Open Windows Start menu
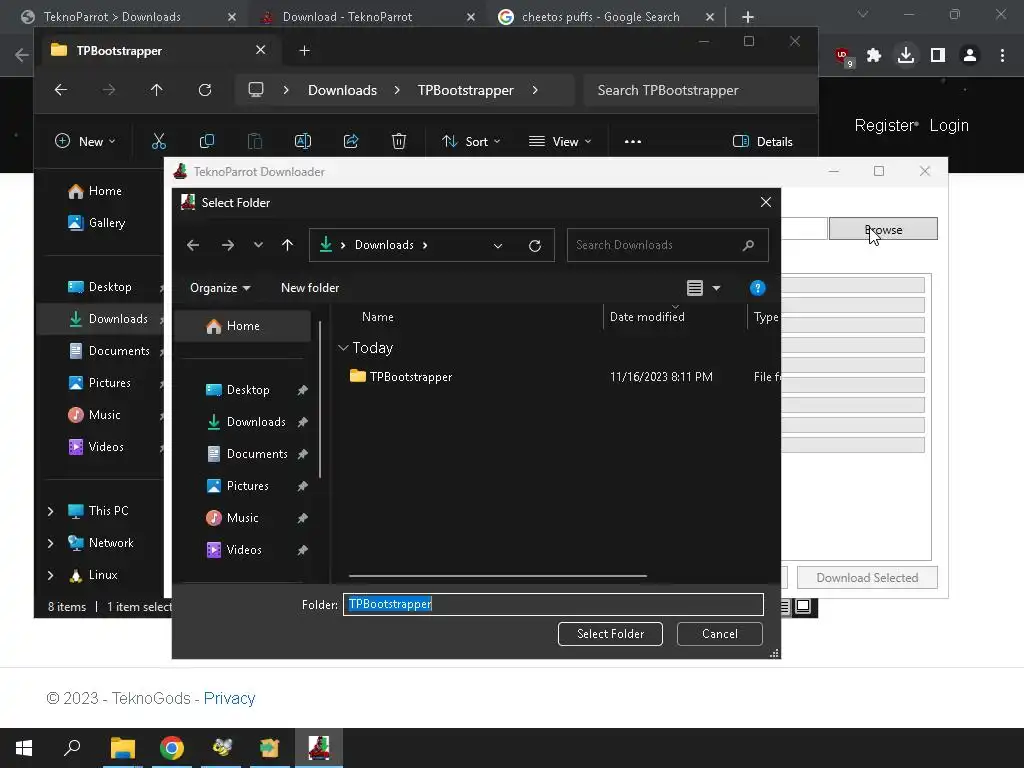This screenshot has height=768, width=1024. point(24,748)
